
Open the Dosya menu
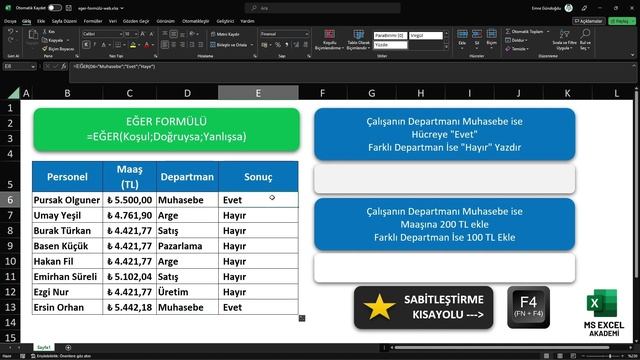point(10,21)
